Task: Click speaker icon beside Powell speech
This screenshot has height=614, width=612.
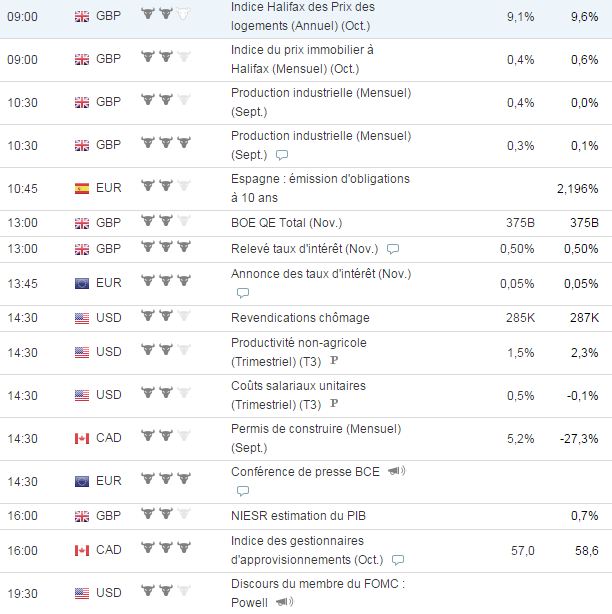Action: pyautogui.click(x=284, y=602)
